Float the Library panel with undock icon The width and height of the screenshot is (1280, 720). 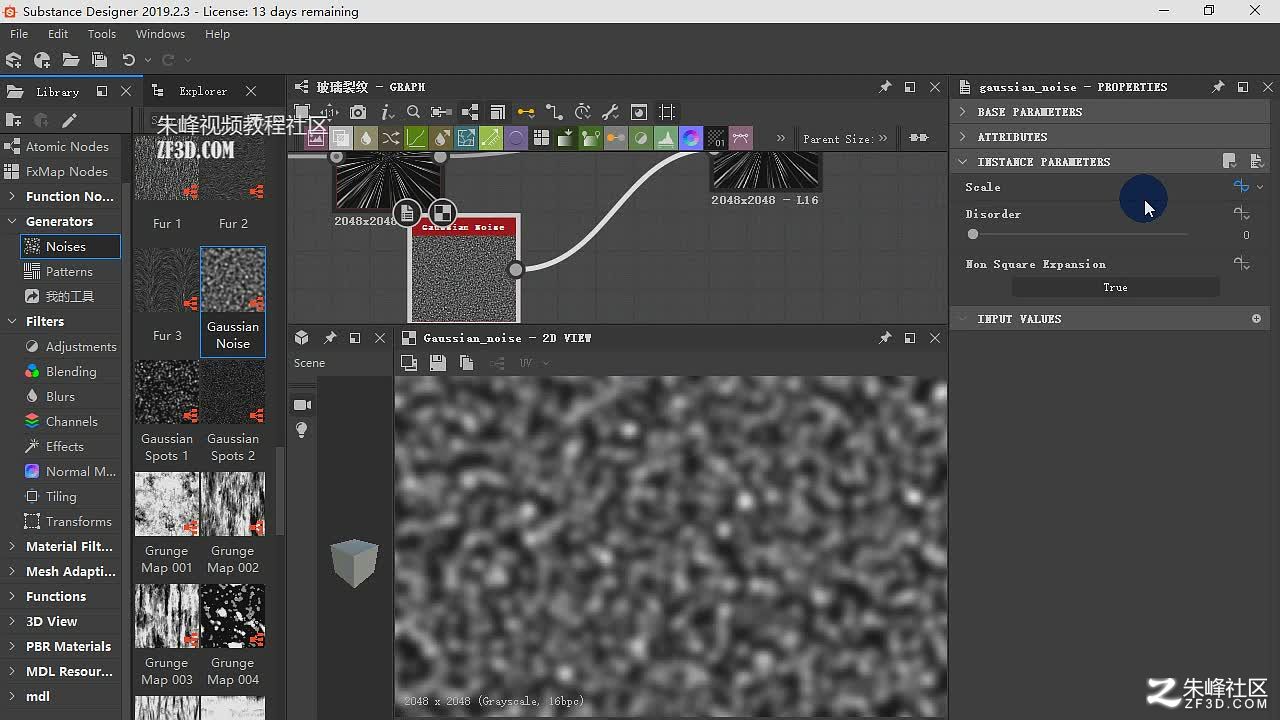click(x=101, y=91)
